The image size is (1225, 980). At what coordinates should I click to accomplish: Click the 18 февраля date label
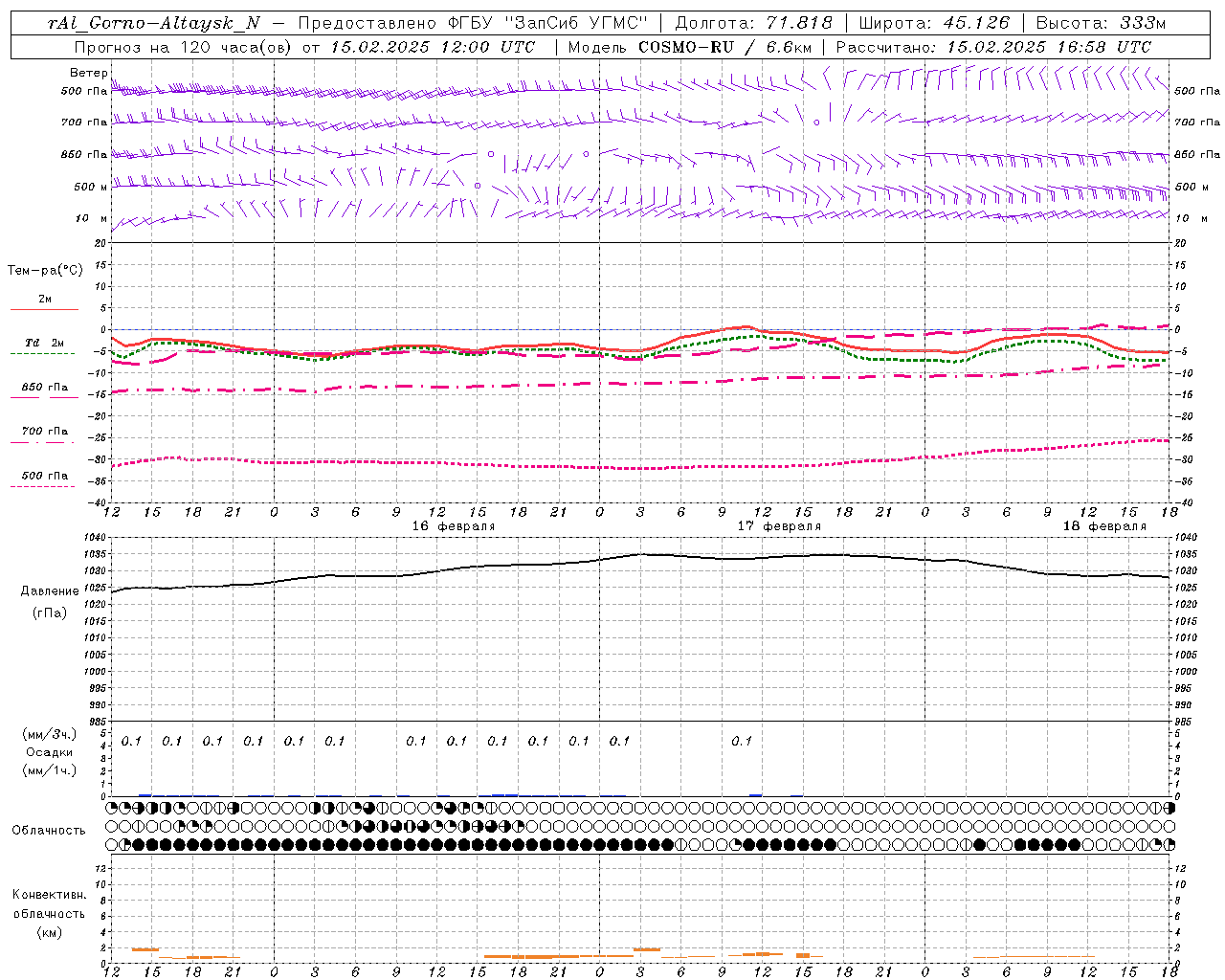1104,526
